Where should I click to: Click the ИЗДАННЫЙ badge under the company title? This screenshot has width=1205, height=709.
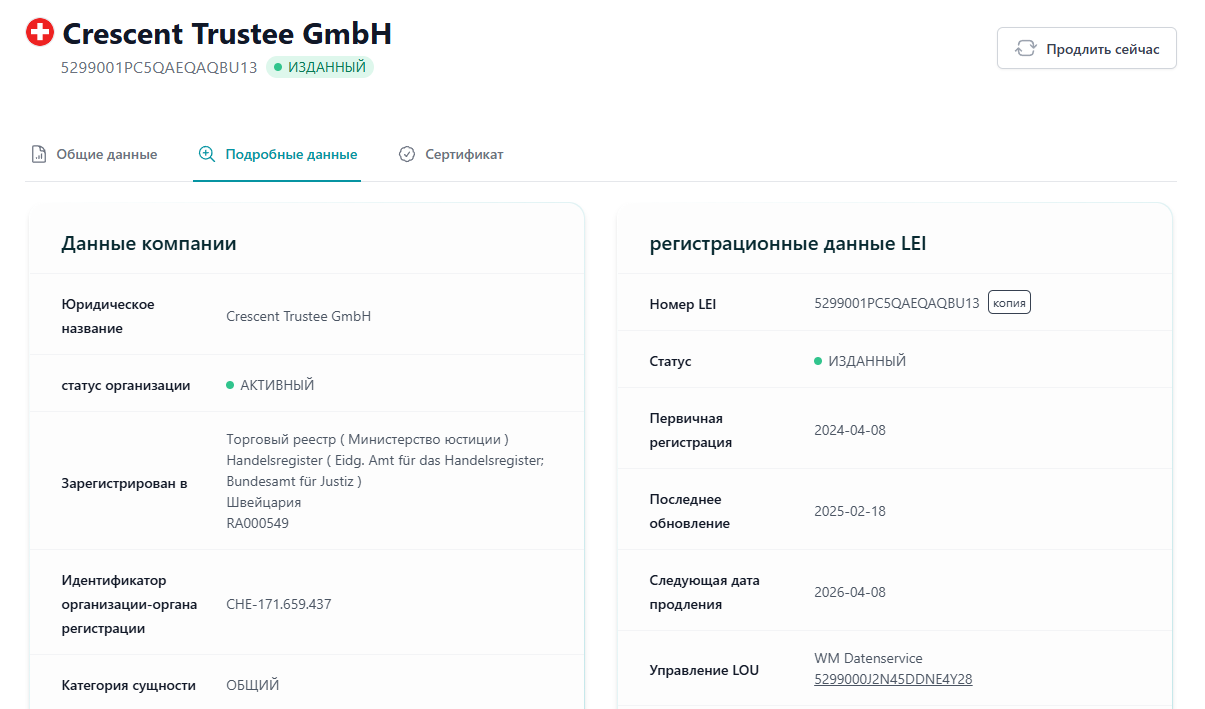point(319,66)
